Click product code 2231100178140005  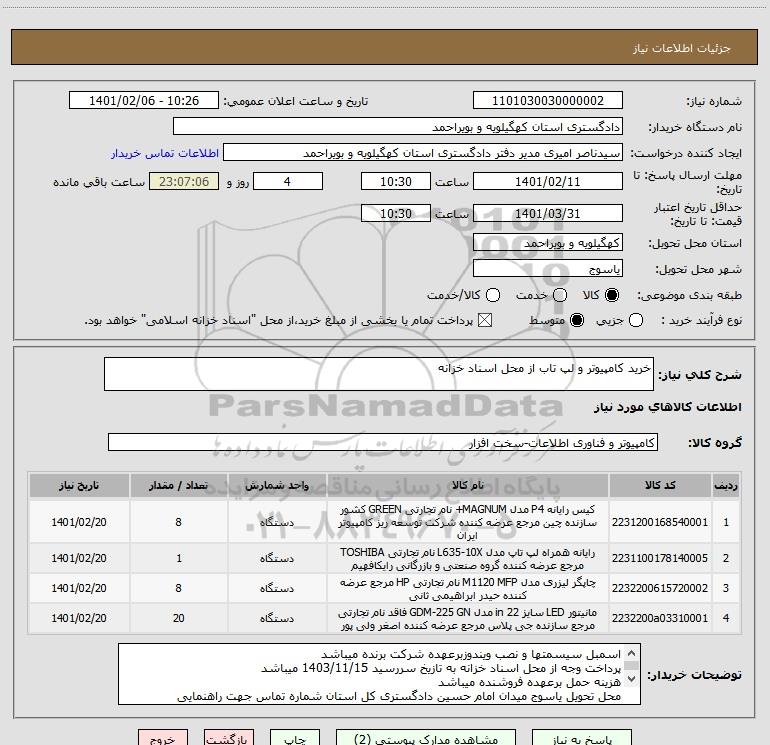click(x=660, y=558)
